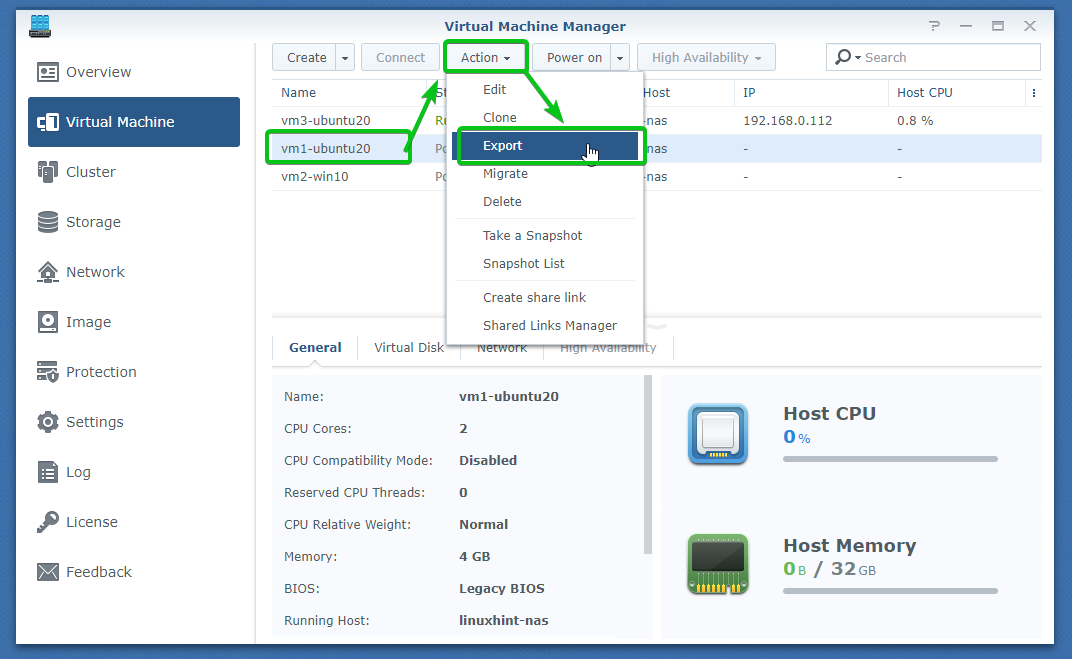Viewport: 1072px width, 659px height.
Task: Click the Power on button
Action: point(574,57)
